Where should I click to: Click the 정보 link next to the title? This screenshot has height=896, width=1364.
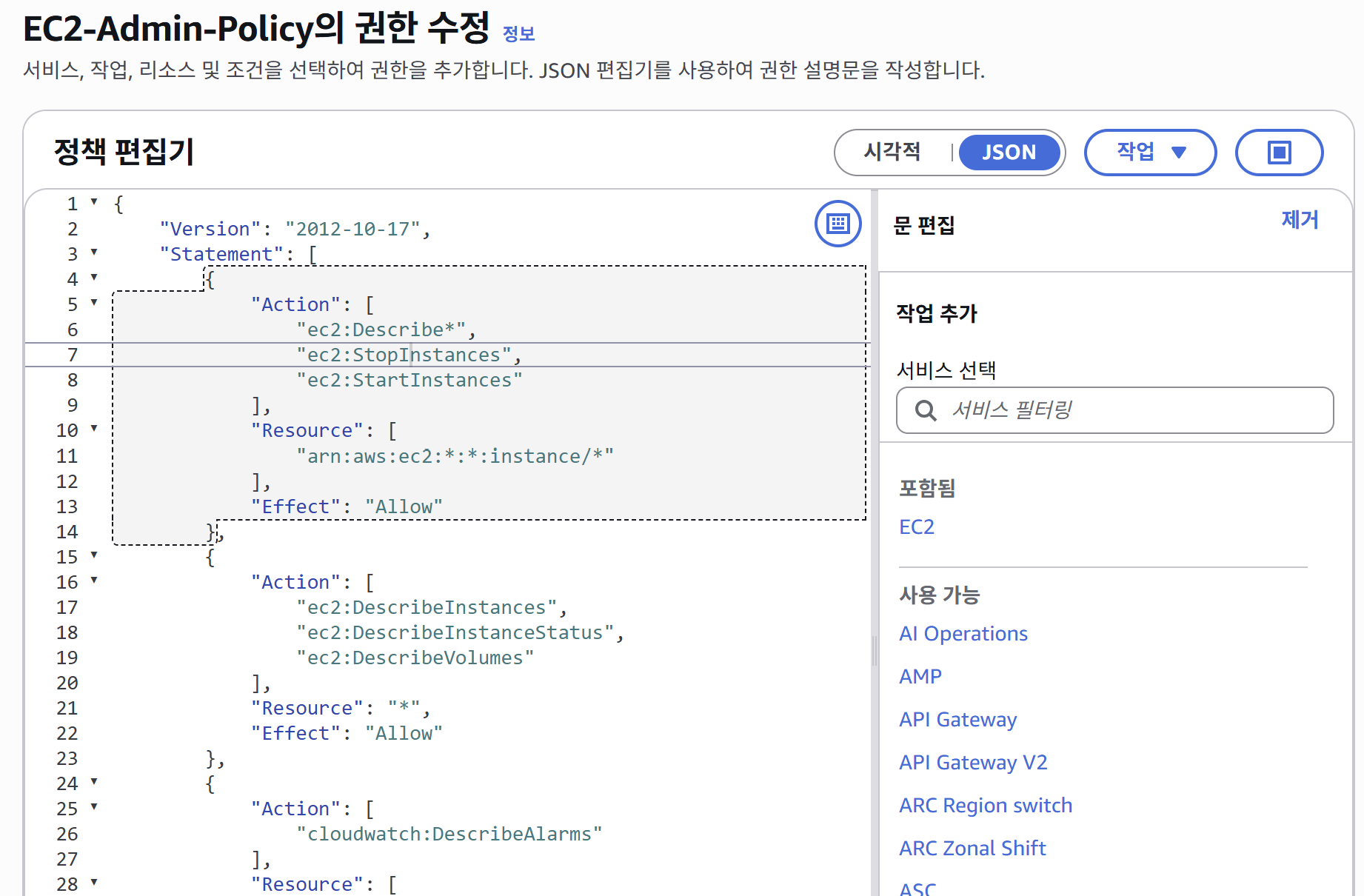pos(518,33)
